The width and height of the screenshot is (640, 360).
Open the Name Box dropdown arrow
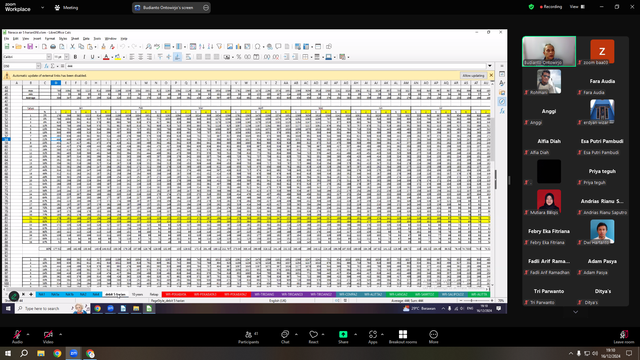38,66
